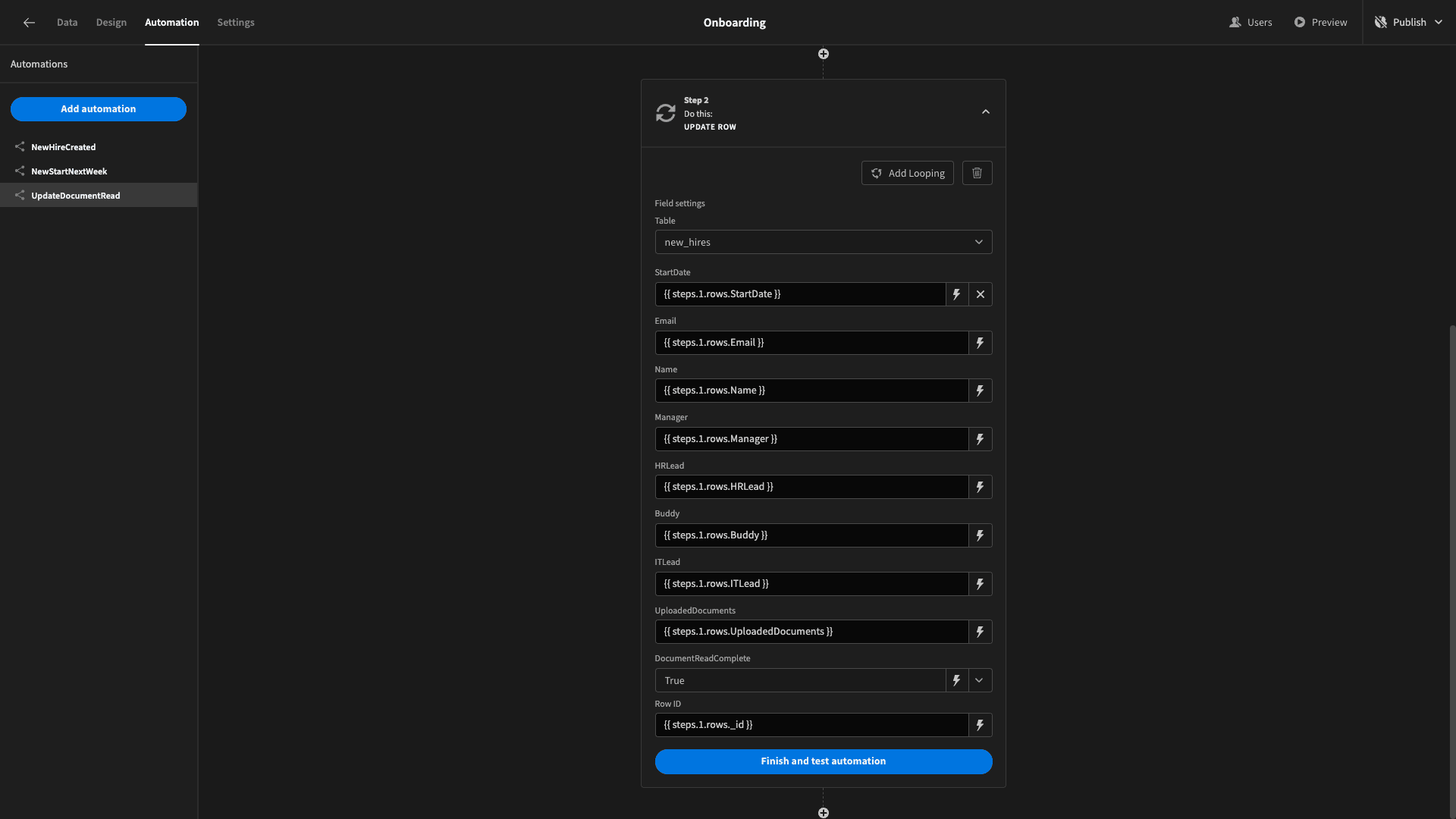
Task: Open the Publish dropdown
Action: point(1408,23)
